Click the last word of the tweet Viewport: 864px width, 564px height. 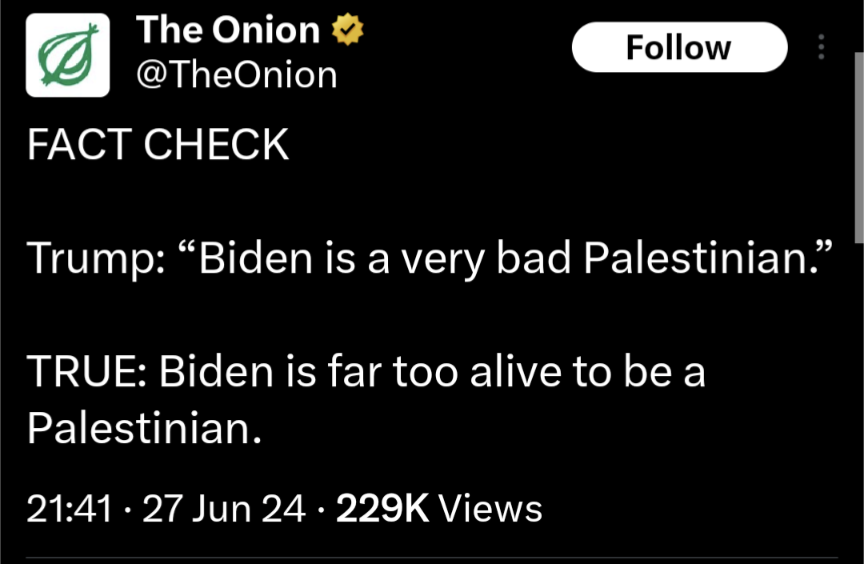click(x=143, y=429)
